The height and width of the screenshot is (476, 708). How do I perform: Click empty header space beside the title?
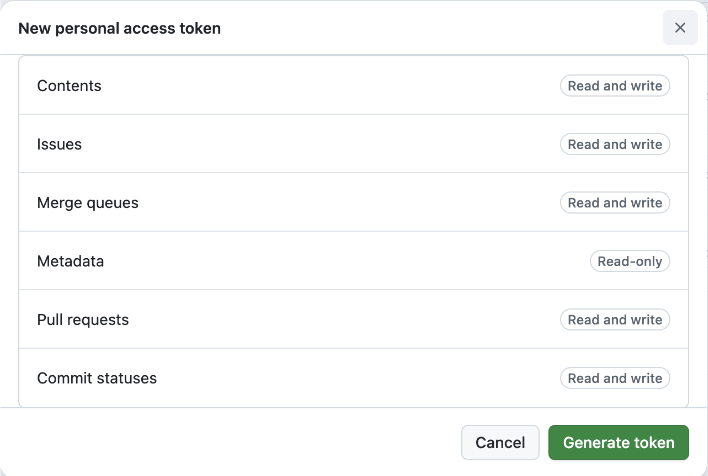[440, 28]
